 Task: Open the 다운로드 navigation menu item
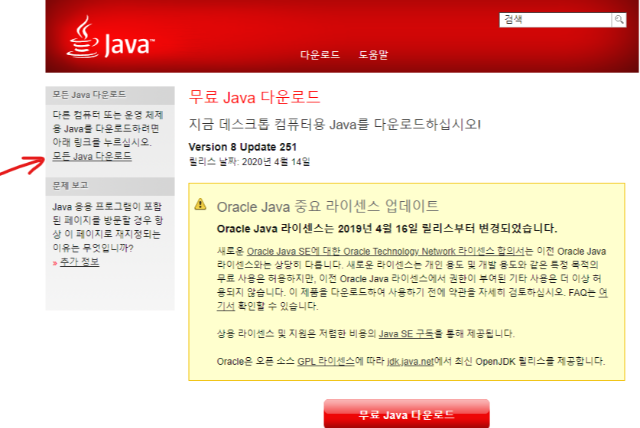[x=320, y=55]
